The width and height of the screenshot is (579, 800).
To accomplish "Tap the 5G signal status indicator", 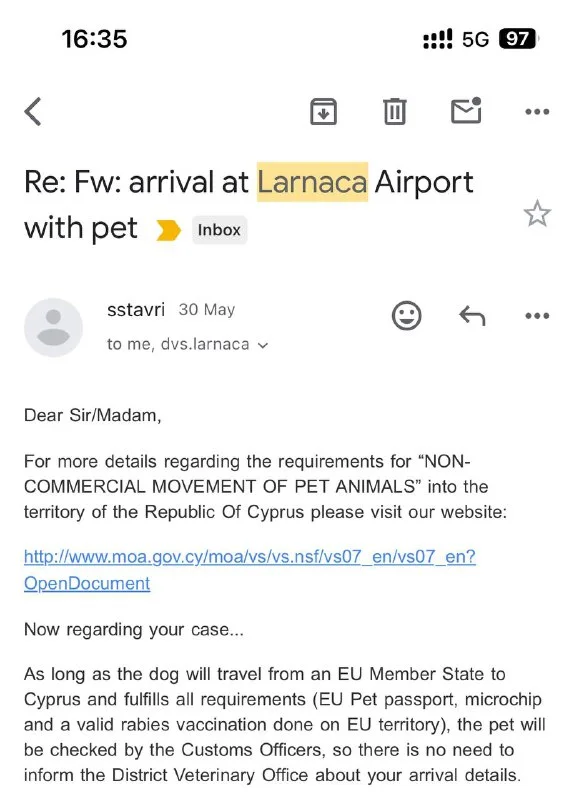I will (475, 39).
